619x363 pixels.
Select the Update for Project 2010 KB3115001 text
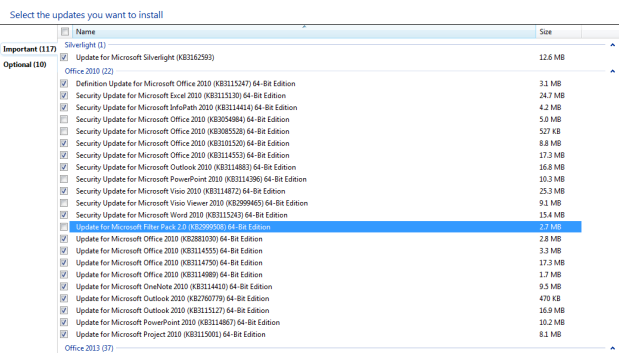point(171,334)
